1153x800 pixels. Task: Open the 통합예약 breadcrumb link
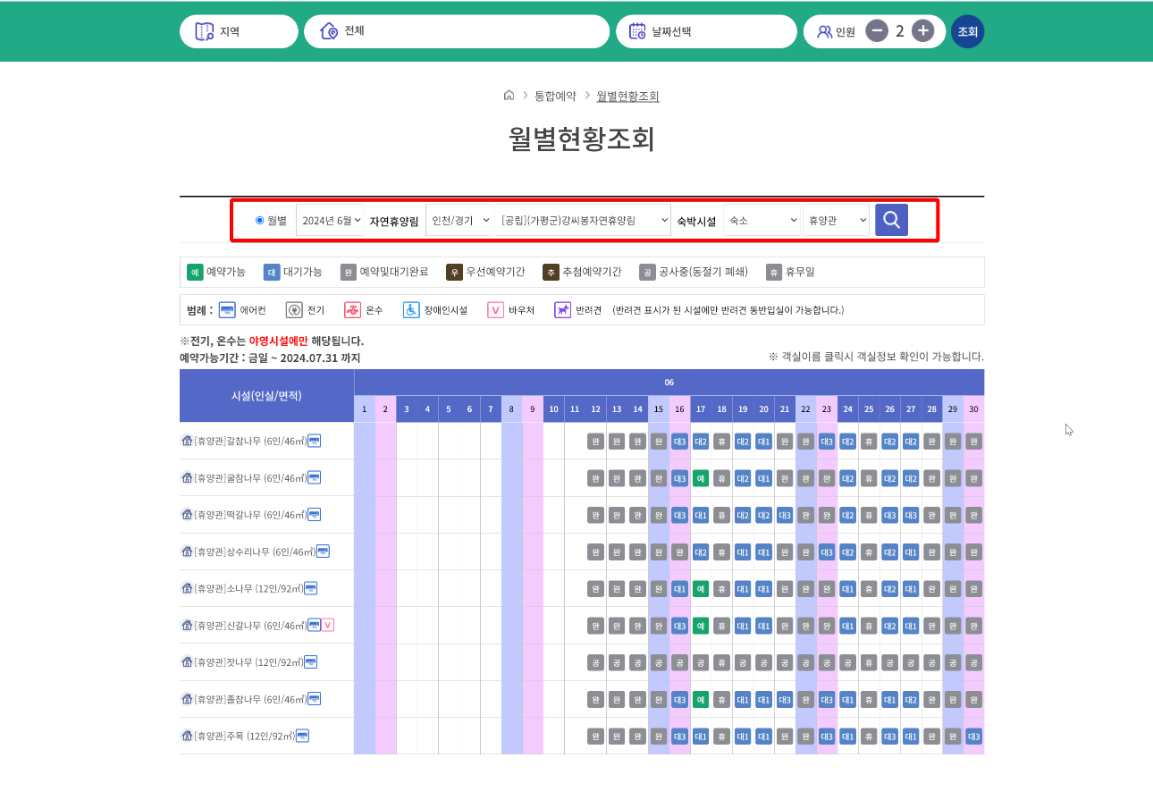[x=556, y=95]
